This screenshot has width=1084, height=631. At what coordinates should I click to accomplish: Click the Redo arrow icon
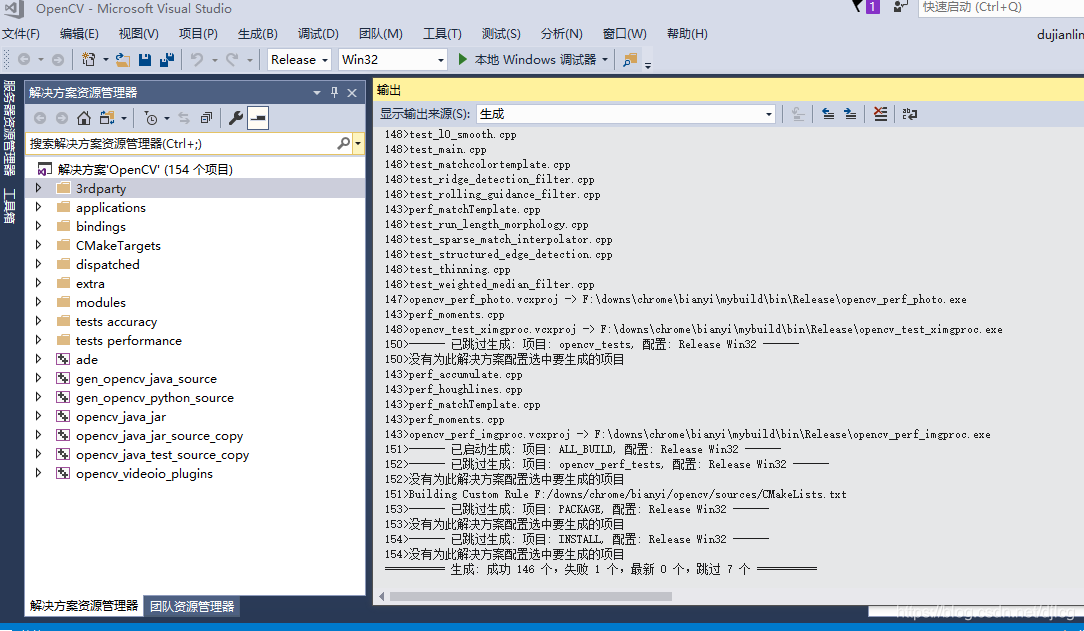(x=232, y=60)
